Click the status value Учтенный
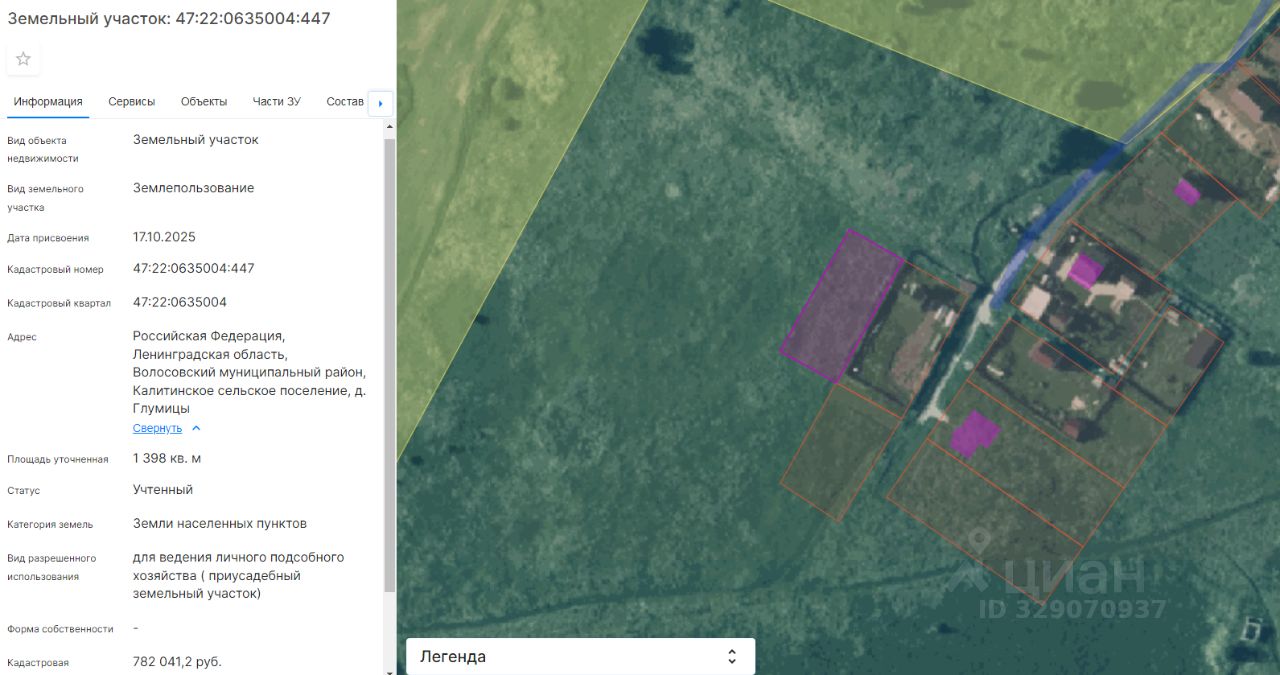This screenshot has height=675, width=1280. (163, 490)
